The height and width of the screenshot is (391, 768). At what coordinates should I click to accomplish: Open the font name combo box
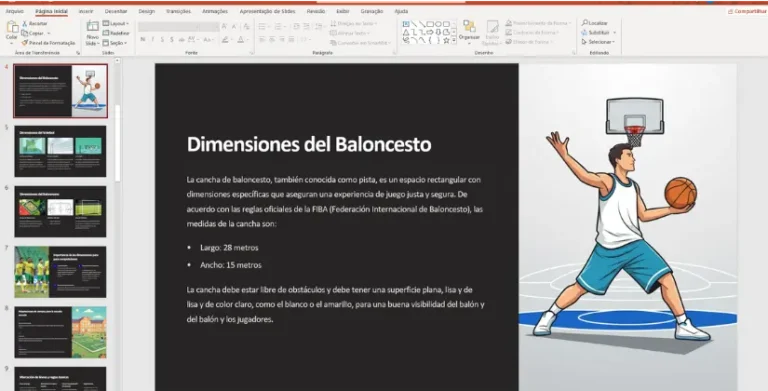pyautogui.click(x=168, y=26)
